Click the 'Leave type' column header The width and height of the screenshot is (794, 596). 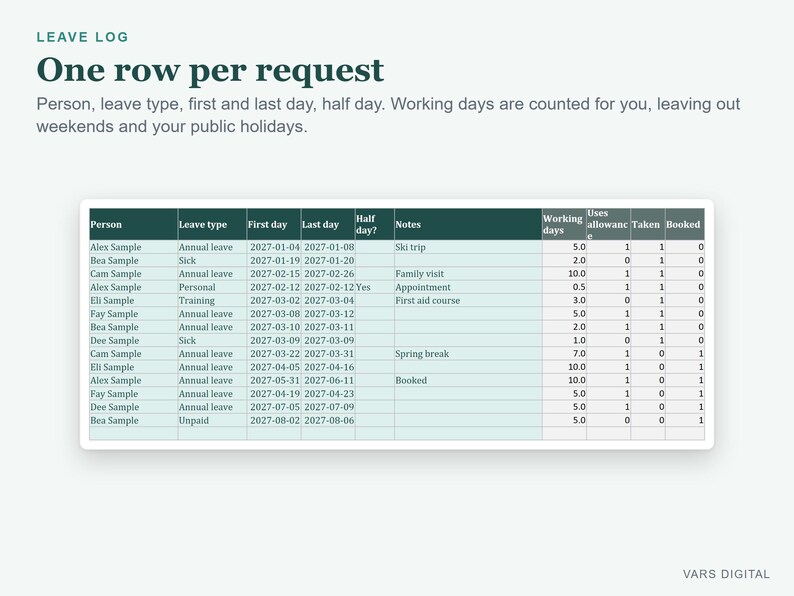(x=212, y=224)
